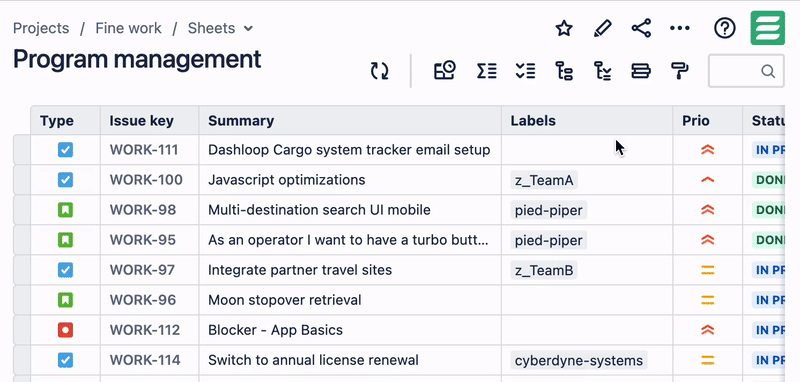The height and width of the screenshot is (382, 800).
Task: Click the z_TeamB label
Action: tap(544, 270)
